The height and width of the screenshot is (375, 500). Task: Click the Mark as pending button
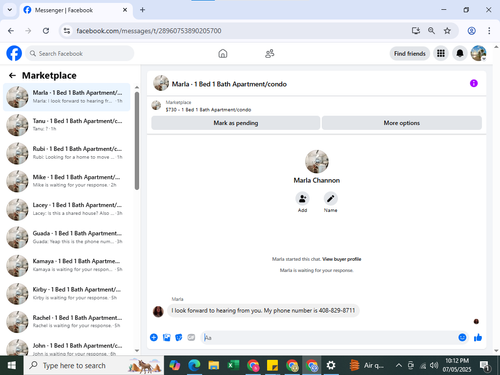(236, 123)
